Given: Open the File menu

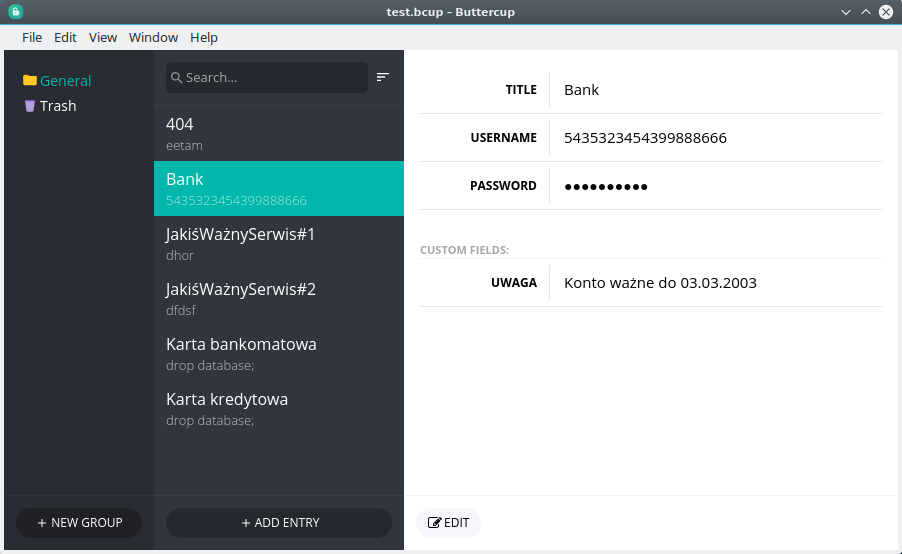Looking at the screenshot, I should (x=32, y=37).
